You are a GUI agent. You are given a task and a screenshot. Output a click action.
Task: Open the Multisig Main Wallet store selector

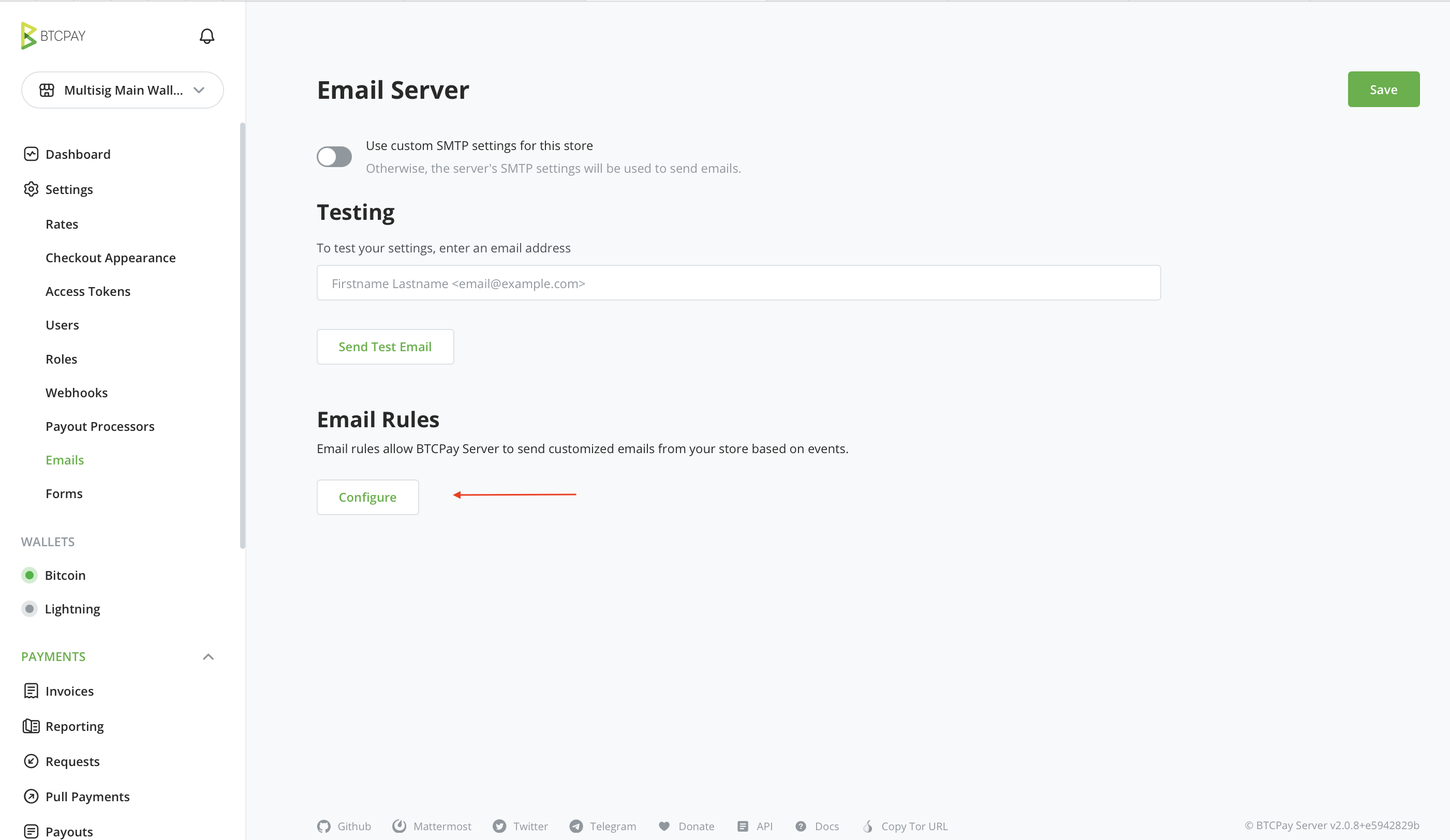point(123,91)
